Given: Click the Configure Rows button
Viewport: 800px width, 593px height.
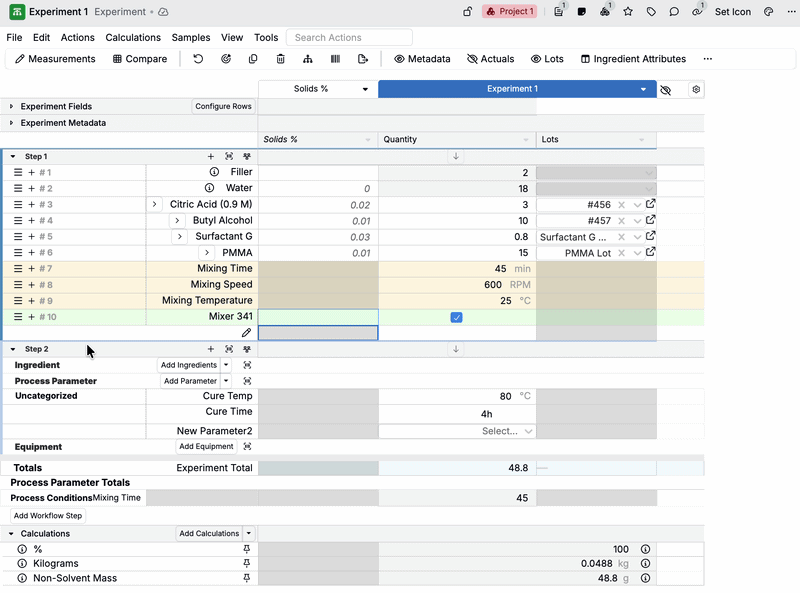Looking at the screenshot, I should coord(223,106).
